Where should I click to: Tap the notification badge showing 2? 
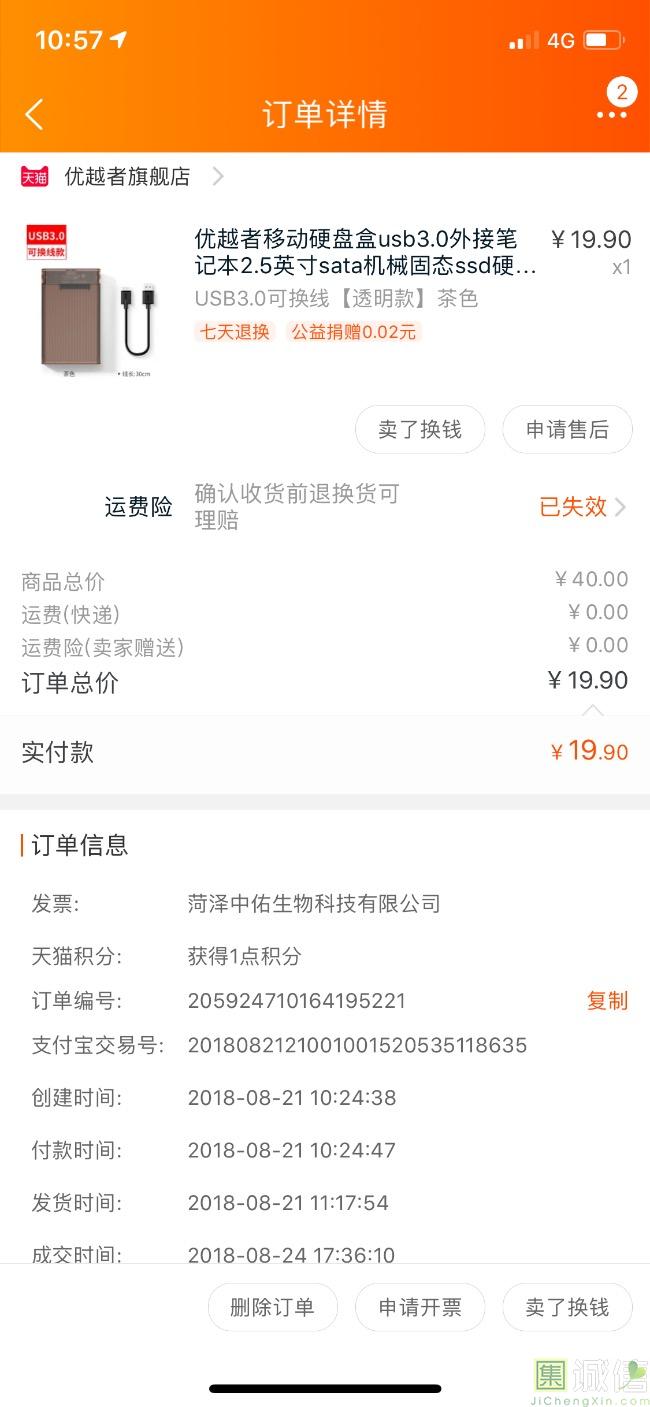tap(622, 93)
